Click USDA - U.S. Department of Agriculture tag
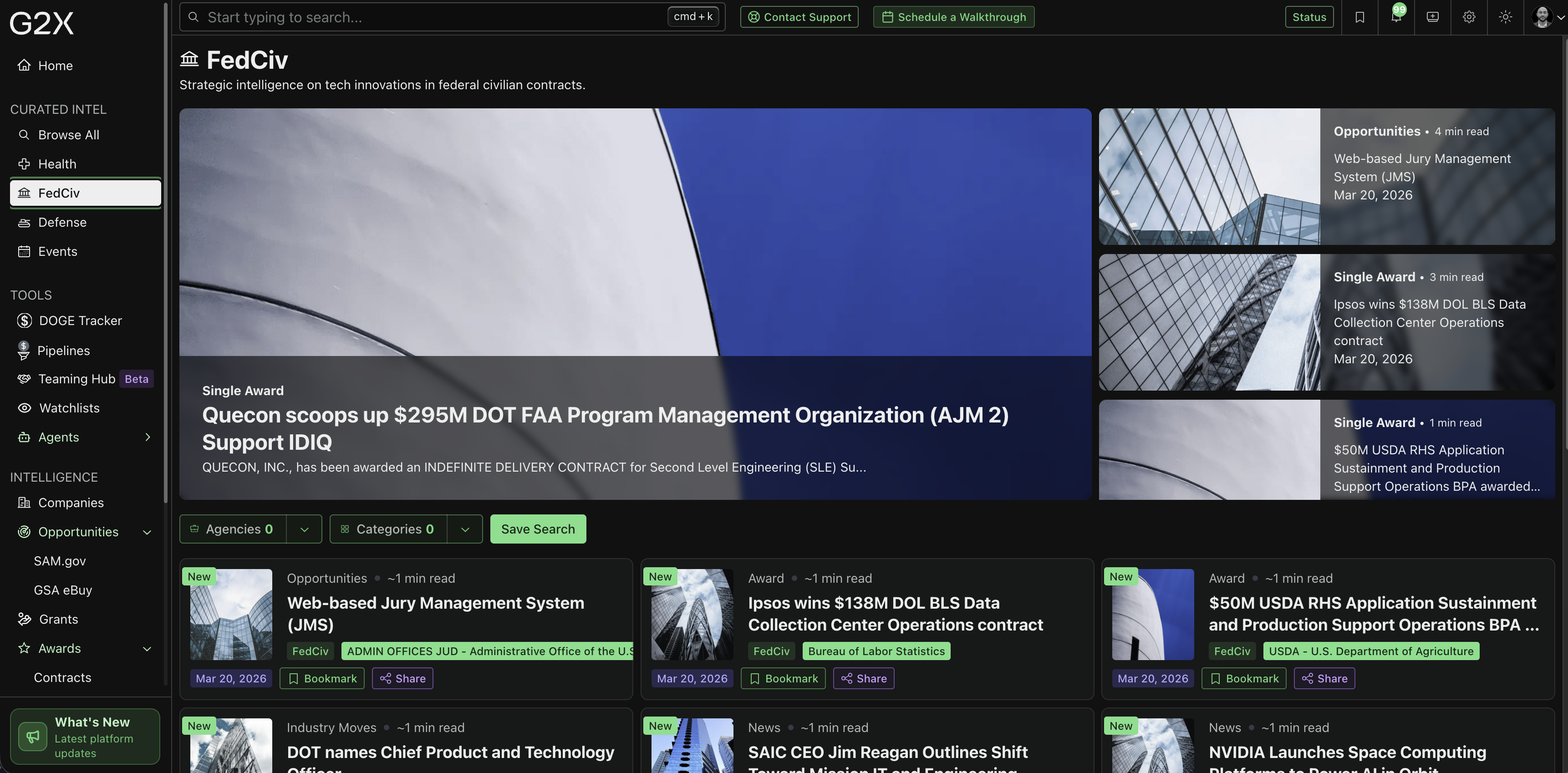Viewport: 1568px width, 773px height. pyautogui.click(x=1371, y=651)
